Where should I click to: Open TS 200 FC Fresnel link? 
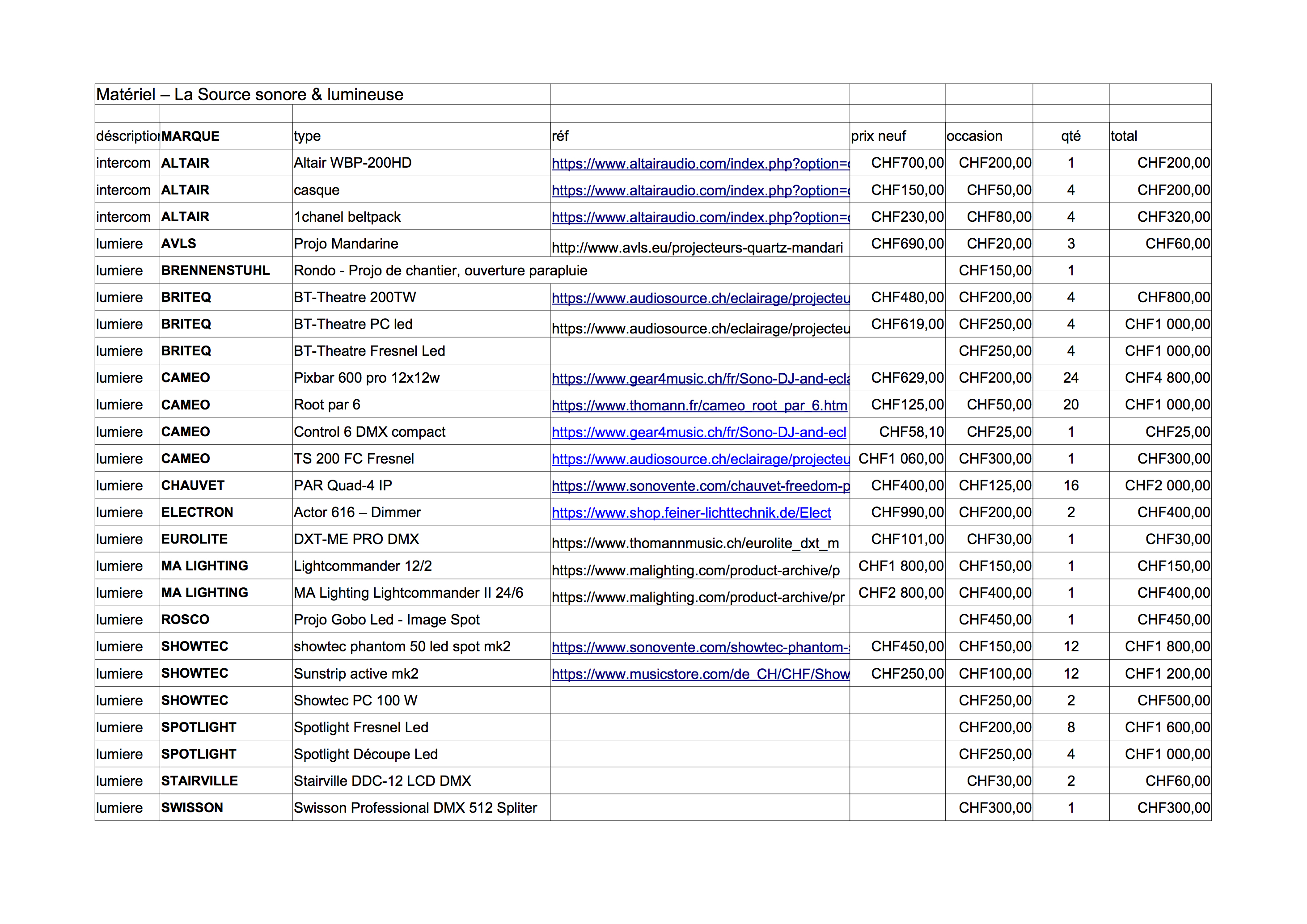pos(700,459)
